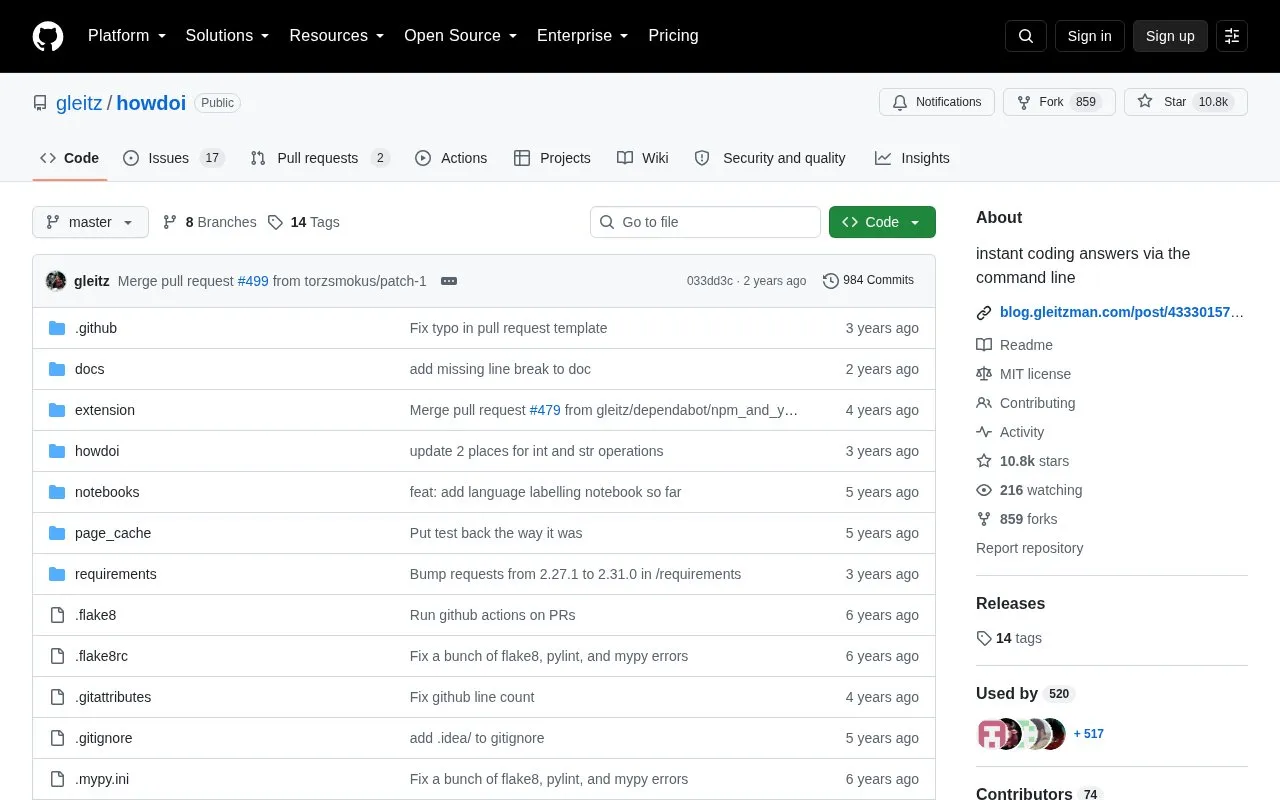Open the appearance settings icon beside Sign up

[1232, 36]
